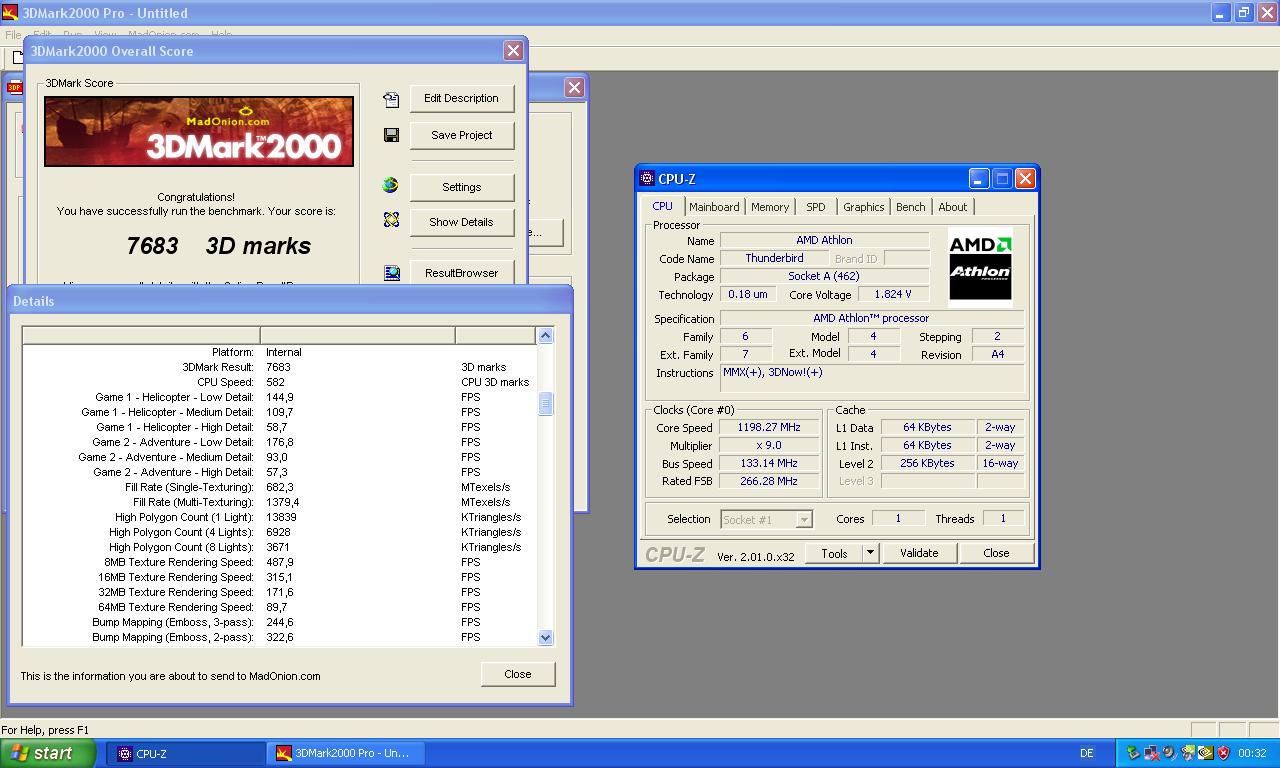Click the CPU Speed row in Details
Viewport: 1280px width, 768px height.
[279, 382]
